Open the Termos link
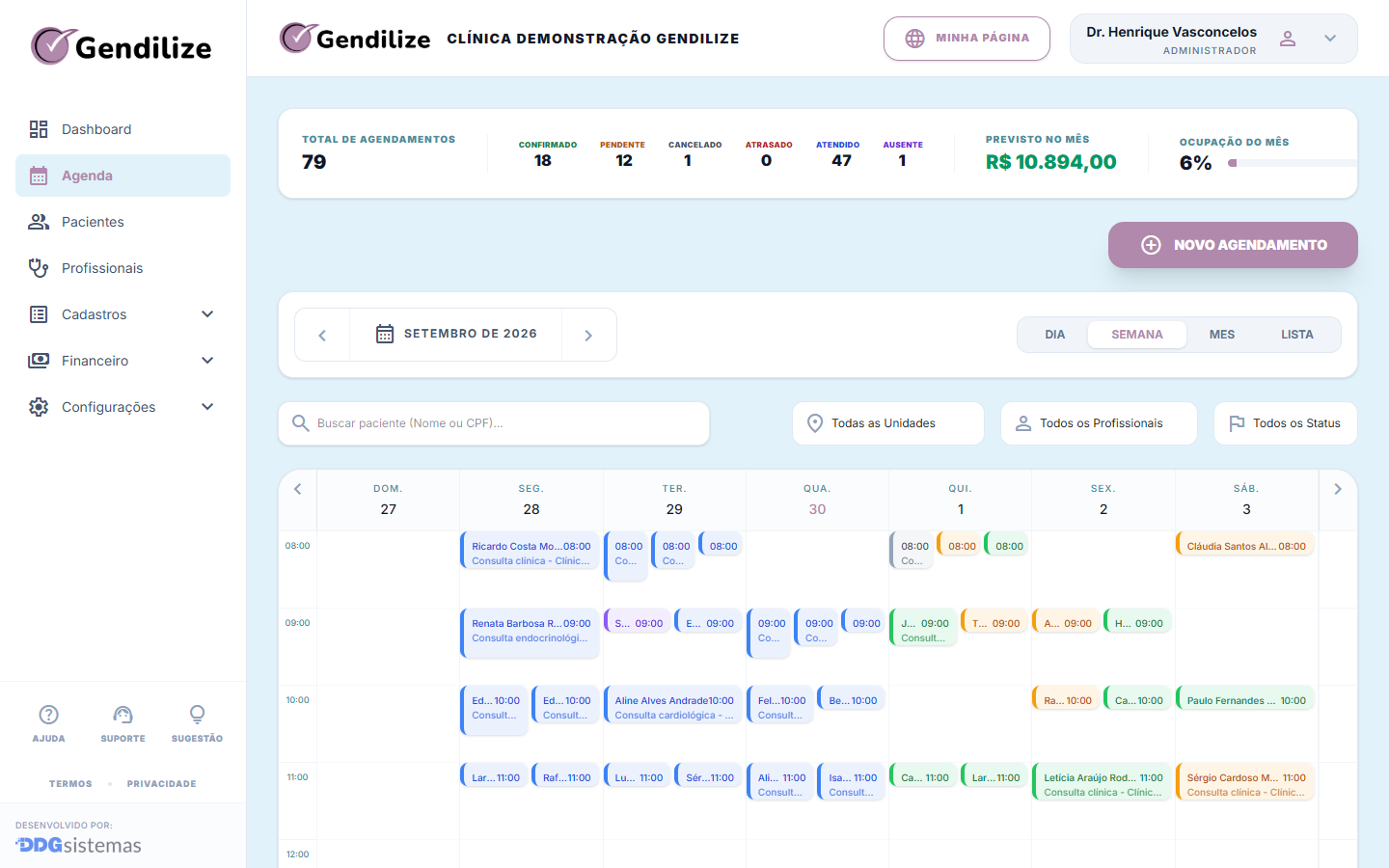The image size is (1389, 868). (x=70, y=784)
